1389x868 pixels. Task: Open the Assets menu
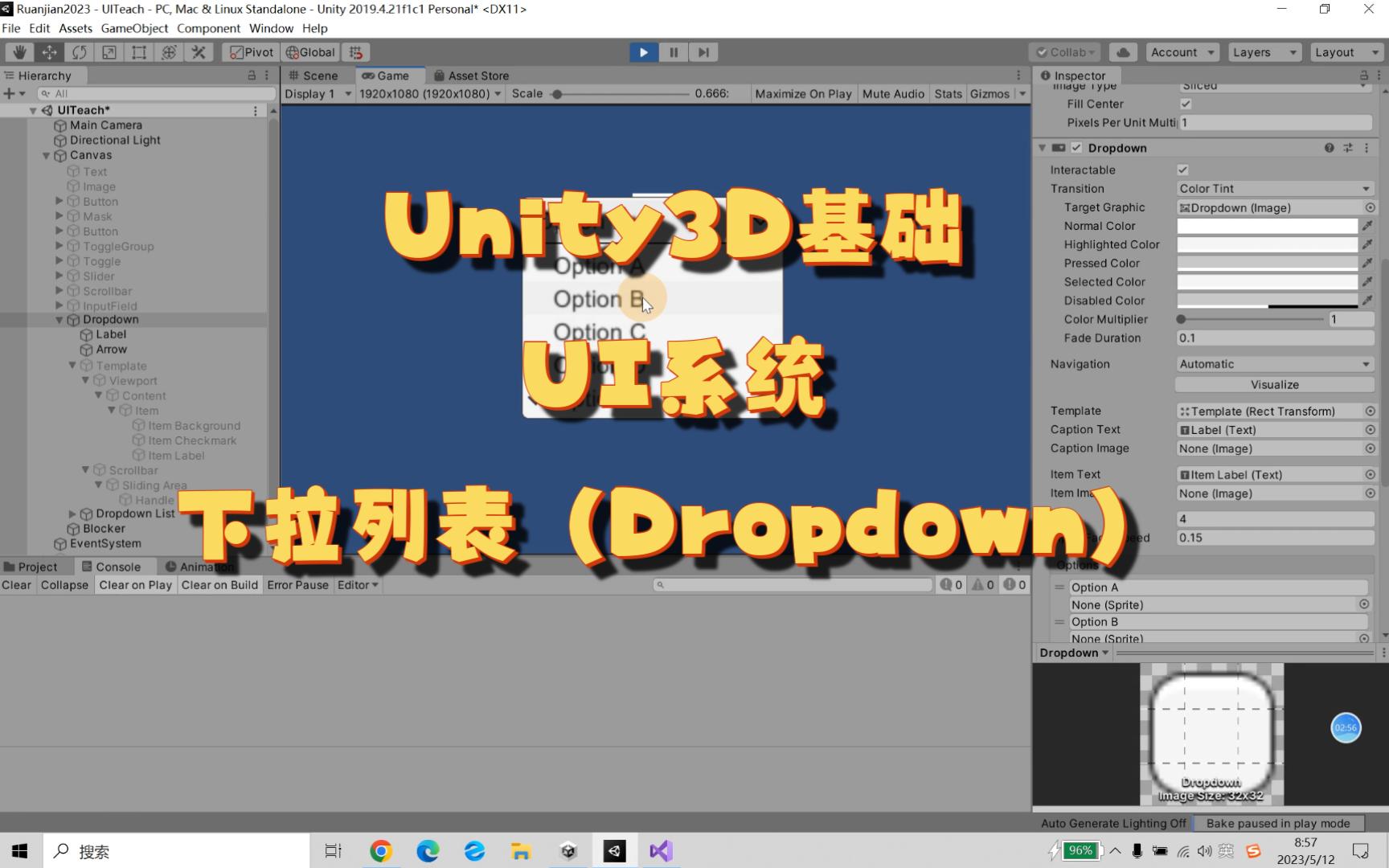(x=76, y=28)
